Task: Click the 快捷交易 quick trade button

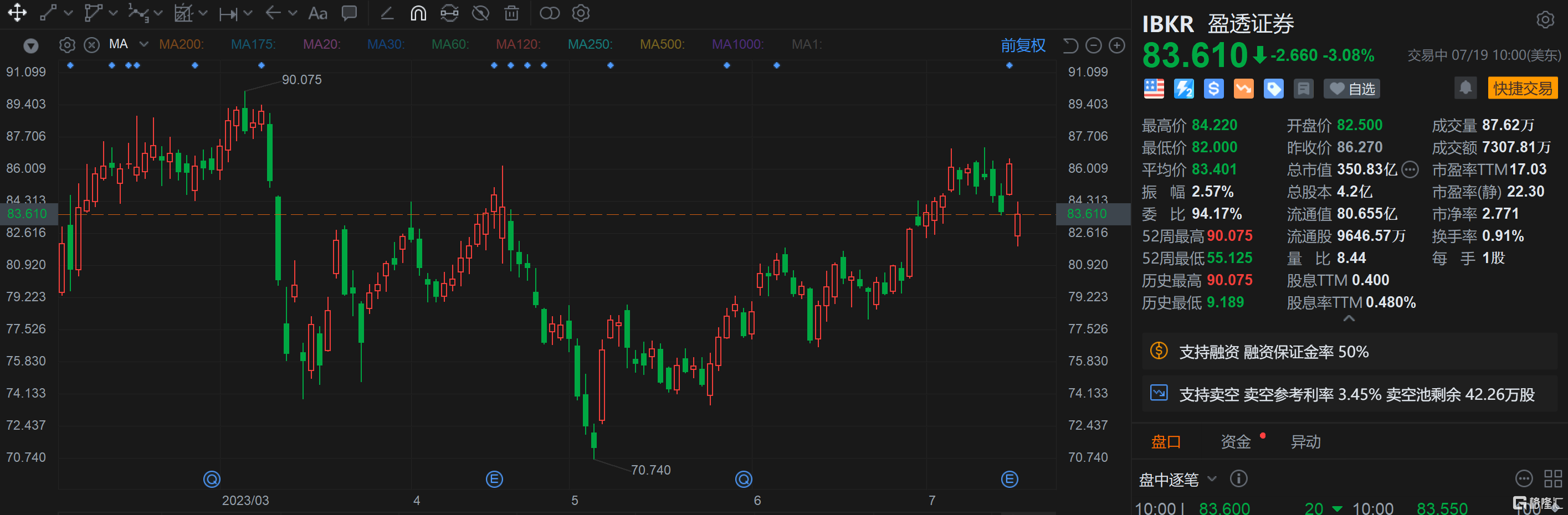Action: (1522, 89)
